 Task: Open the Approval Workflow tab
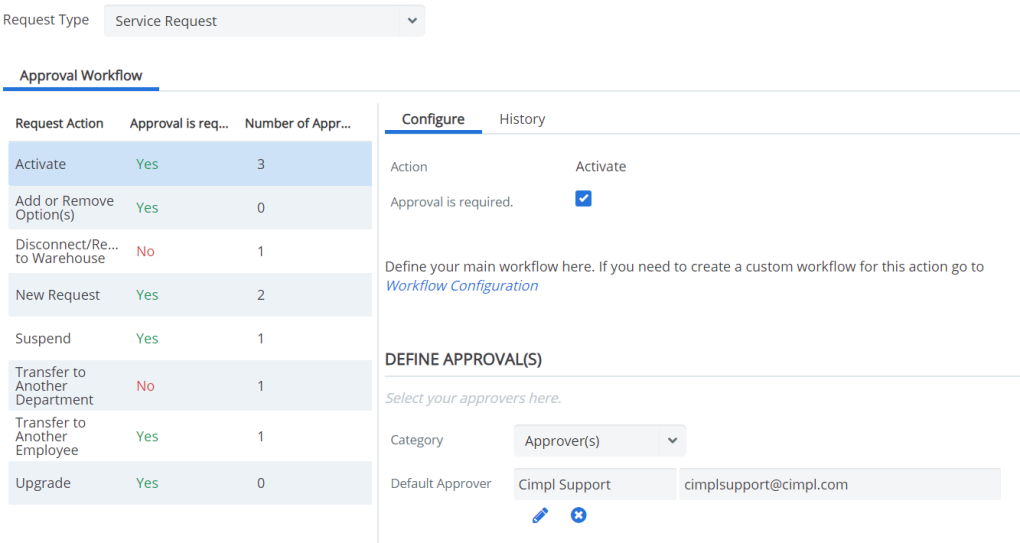tap(81, 75)
